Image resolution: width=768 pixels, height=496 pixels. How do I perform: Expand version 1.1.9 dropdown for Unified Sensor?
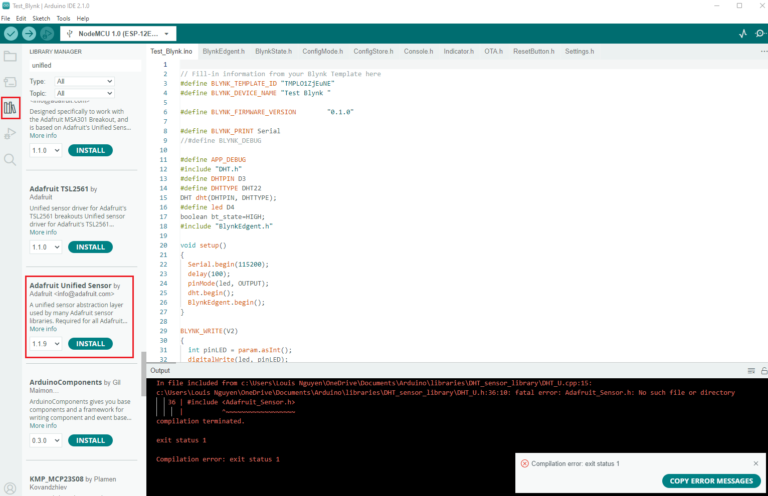[x=46, y=344]
